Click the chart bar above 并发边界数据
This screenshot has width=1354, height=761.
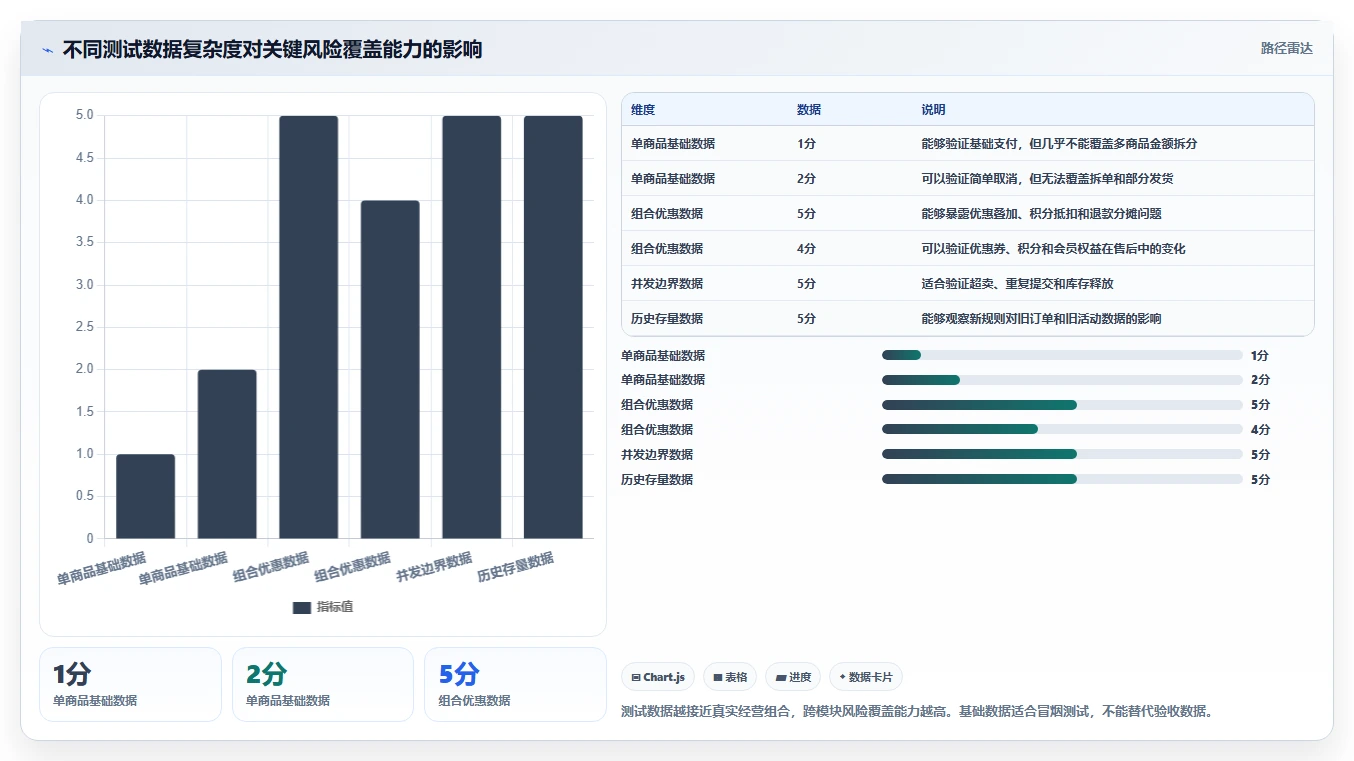click(472, 327)
